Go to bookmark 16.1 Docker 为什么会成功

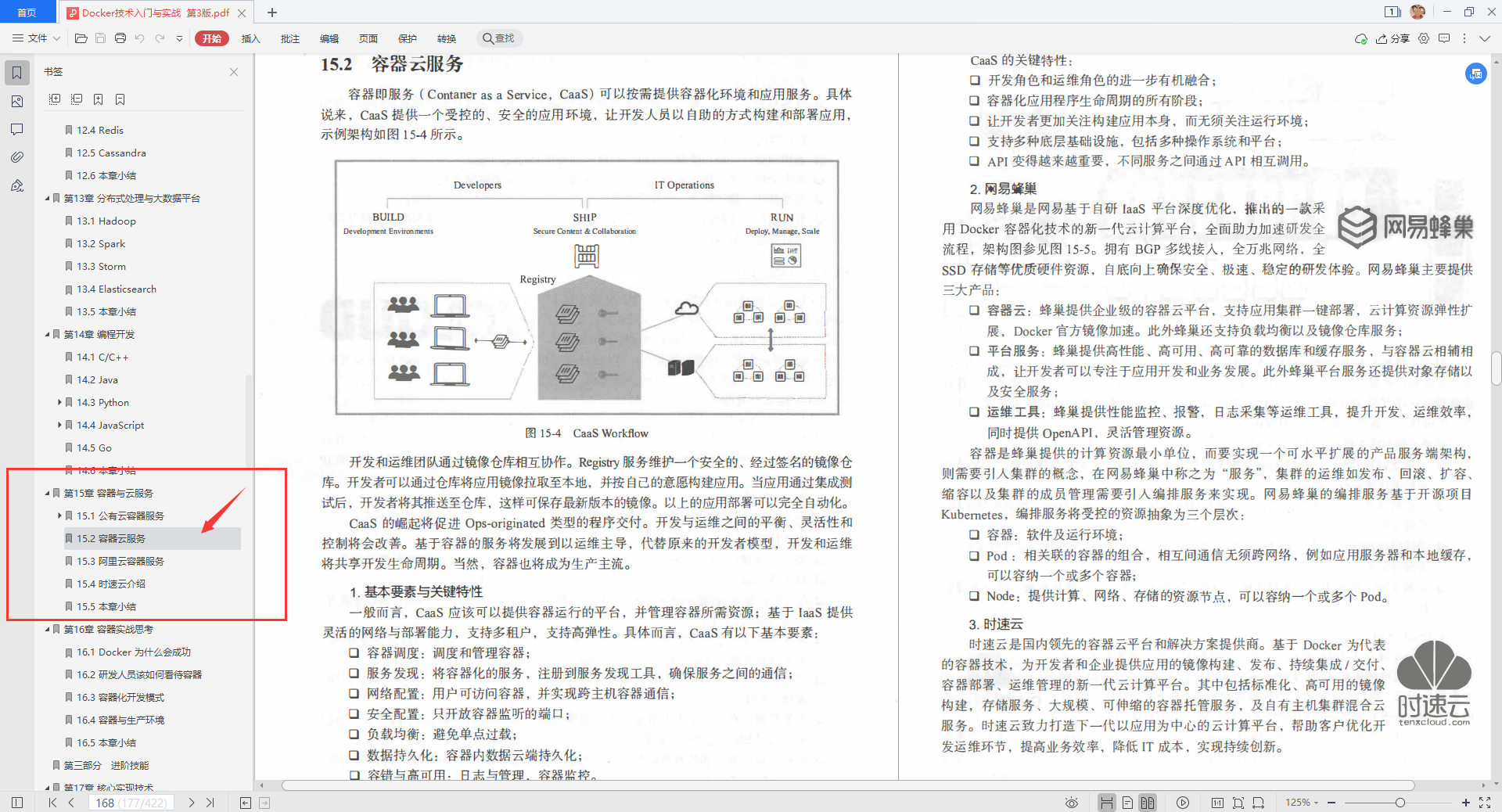[134, 652]
